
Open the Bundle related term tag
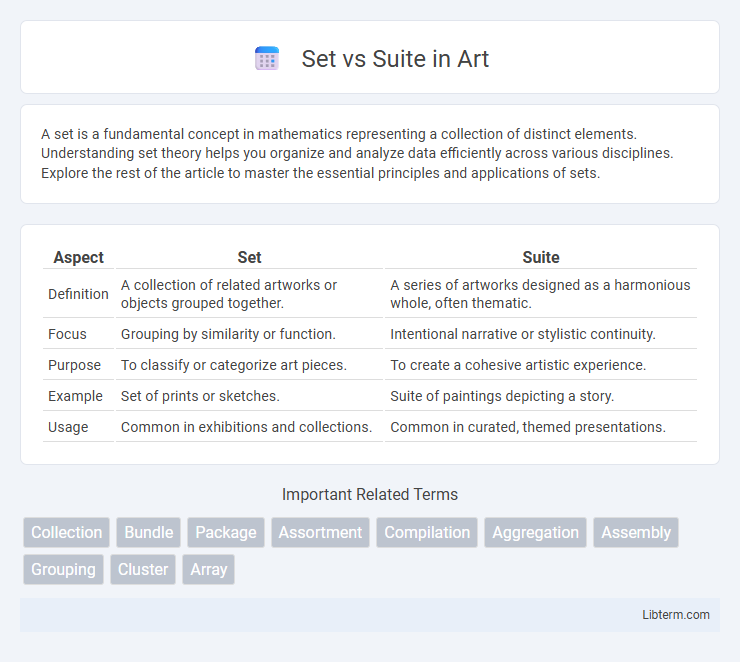point(149,532)
